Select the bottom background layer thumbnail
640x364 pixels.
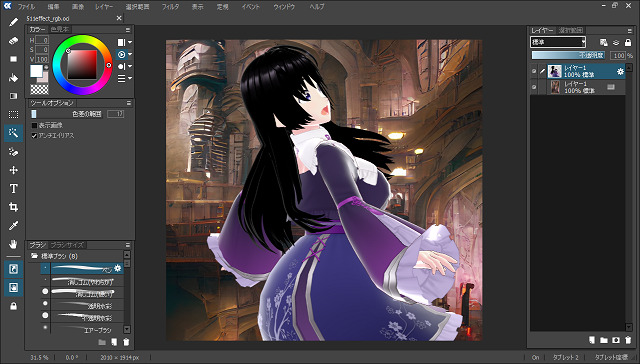click(x=555, y=87)
